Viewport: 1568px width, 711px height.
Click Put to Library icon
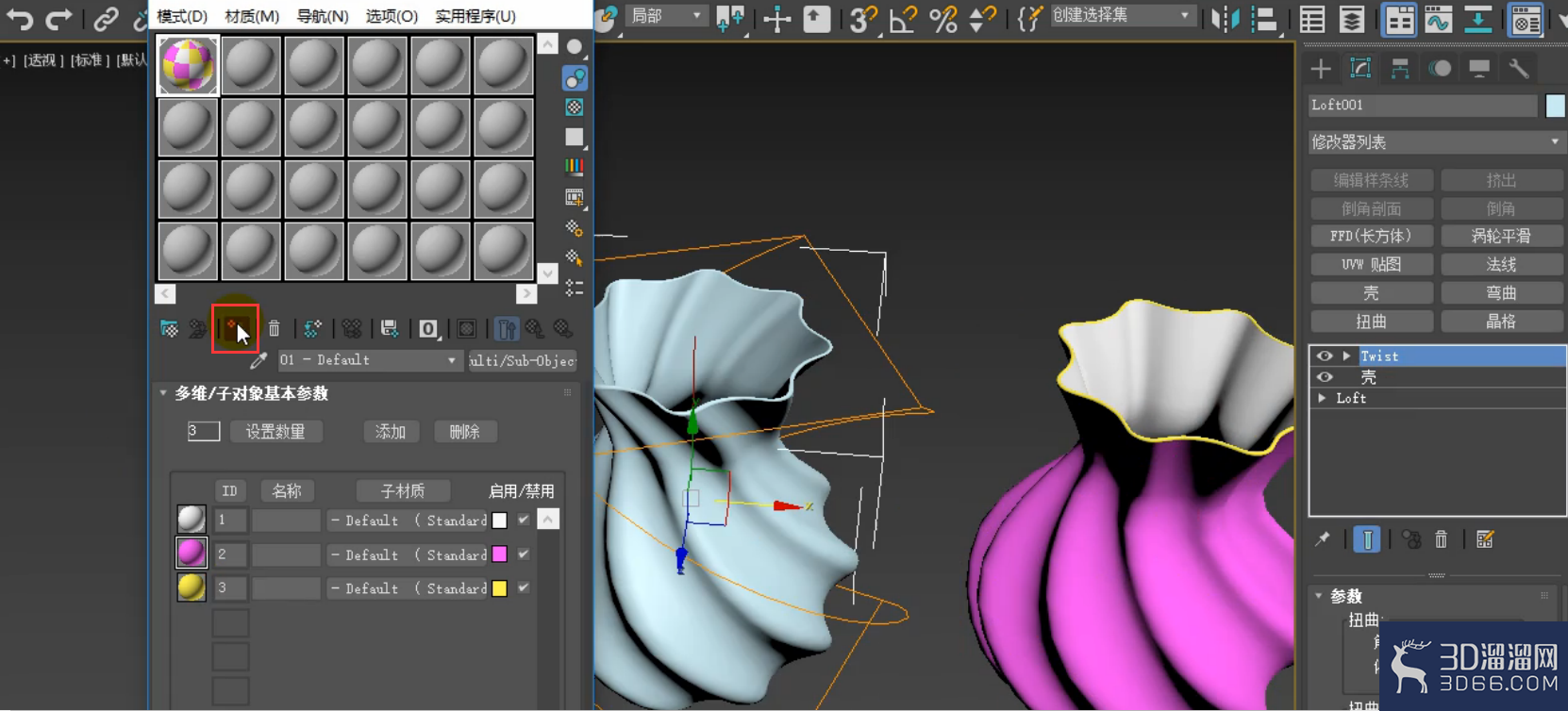(390, 329)
